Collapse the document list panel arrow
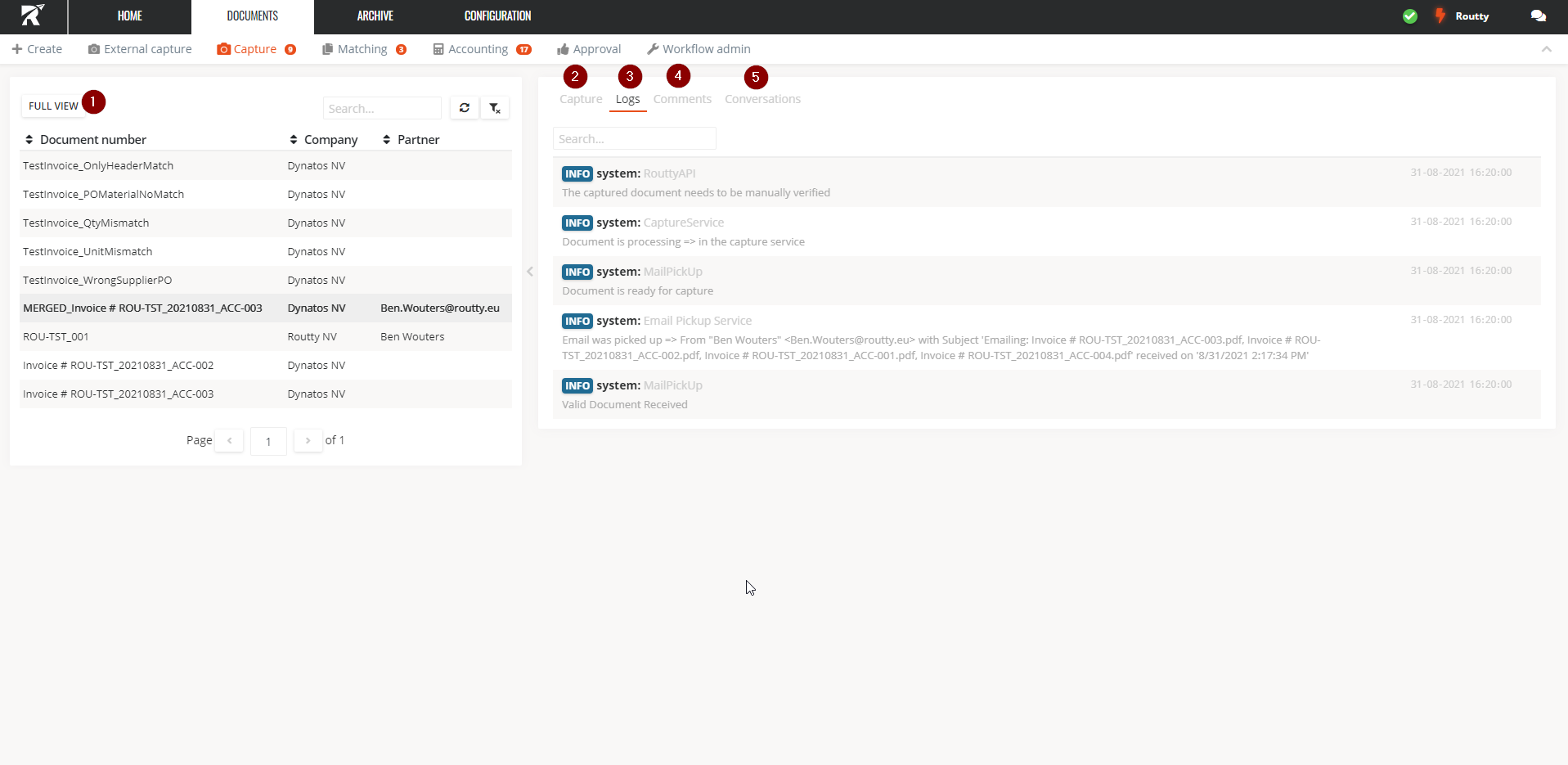 click(x=530, y=272)
